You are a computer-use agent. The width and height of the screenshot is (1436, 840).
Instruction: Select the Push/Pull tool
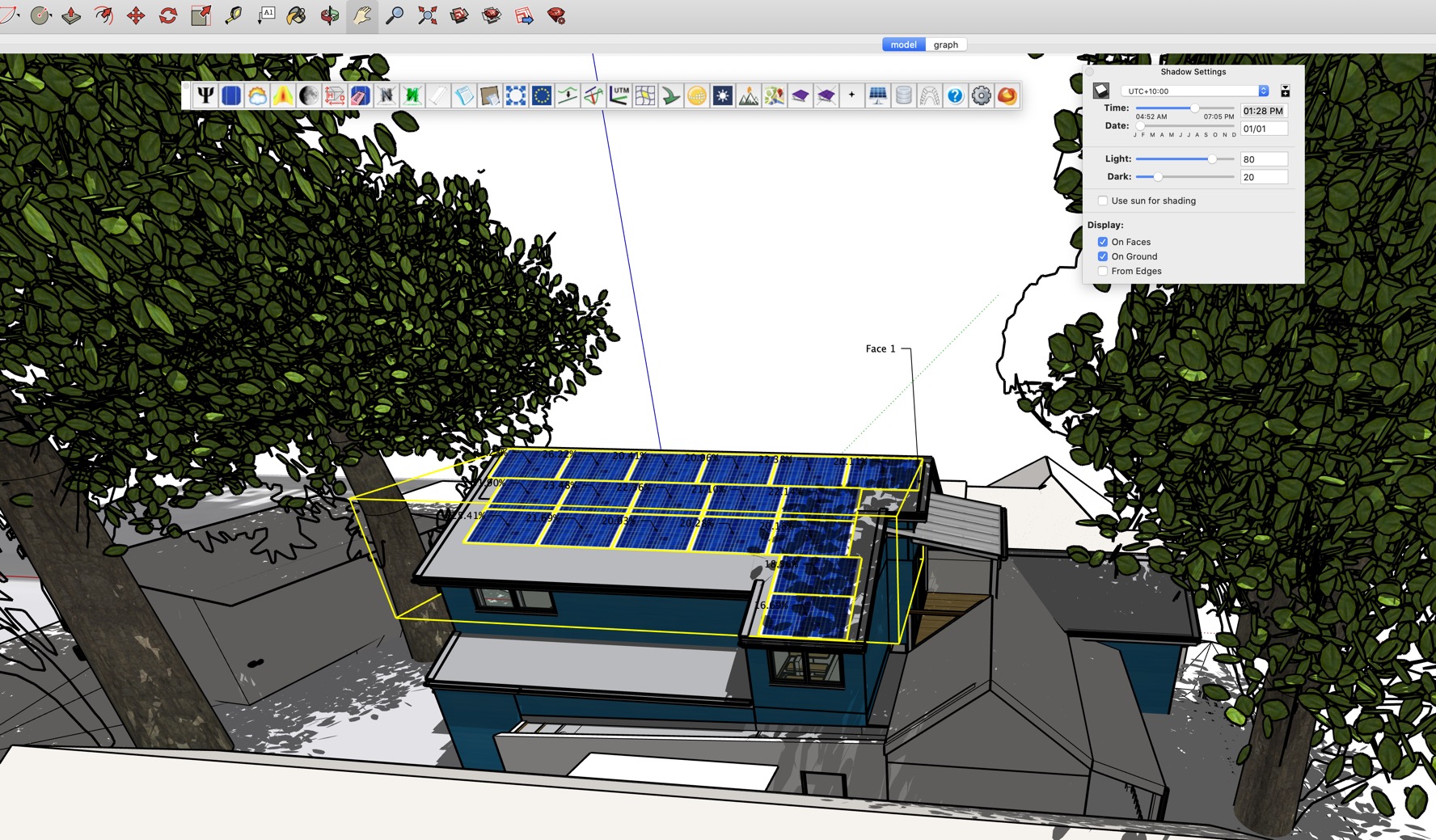pyautogui.click(x=71, y=15)
